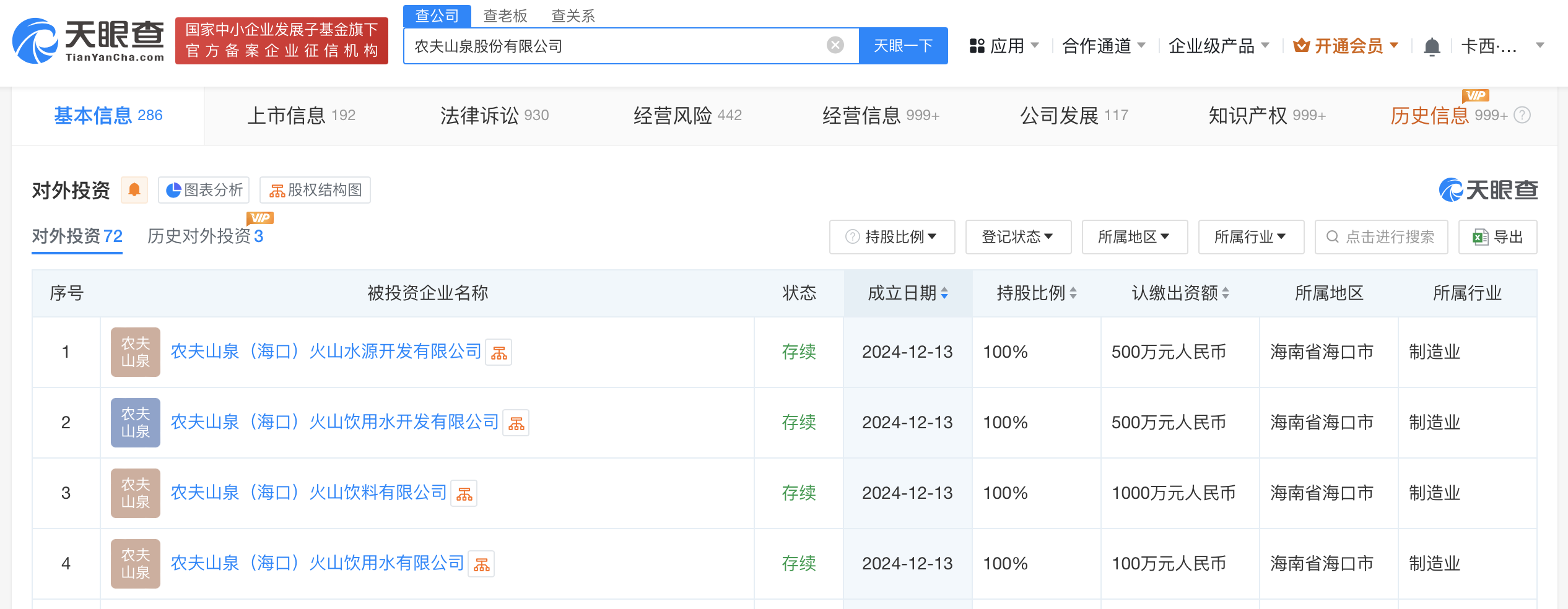This screenshot has height=609, width=1568.
Task: Switch to the 知识产权 tab
Action: (1268, 116)
